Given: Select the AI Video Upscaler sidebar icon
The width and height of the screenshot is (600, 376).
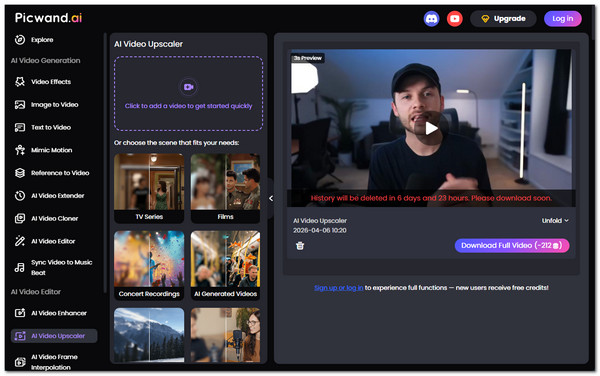Looking at the screenshot, I should coord(20,336).
